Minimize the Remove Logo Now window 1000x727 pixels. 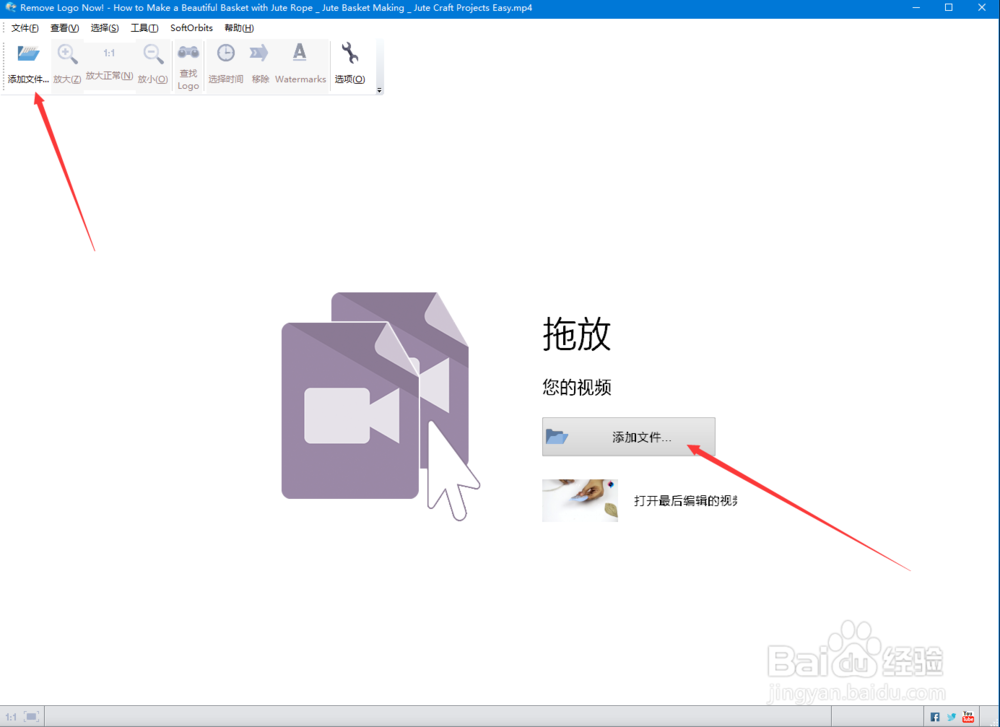(x=916, y=8)
